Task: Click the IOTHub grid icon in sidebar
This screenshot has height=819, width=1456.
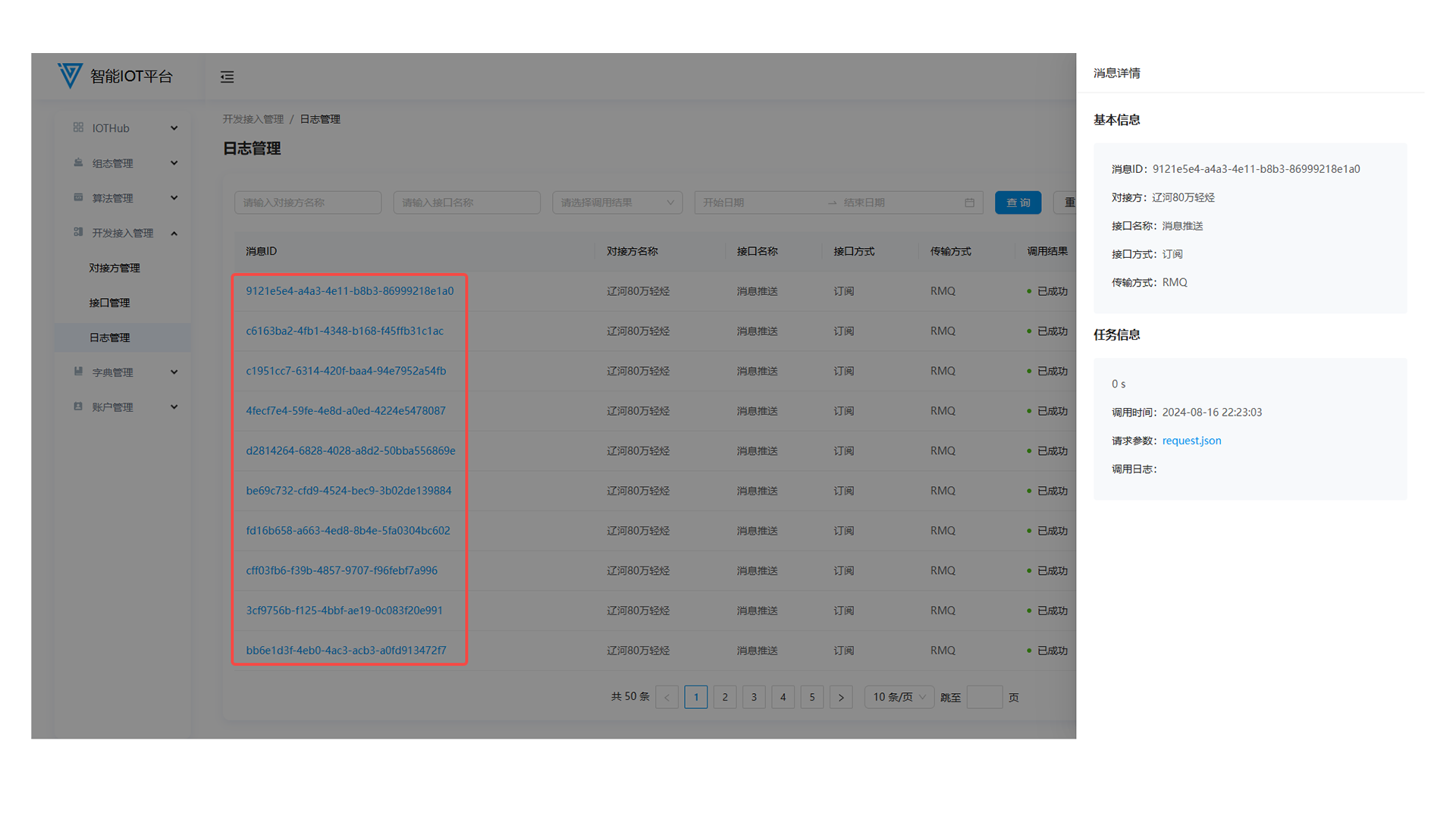Action: pyautogui.click(x=78, y=127)
